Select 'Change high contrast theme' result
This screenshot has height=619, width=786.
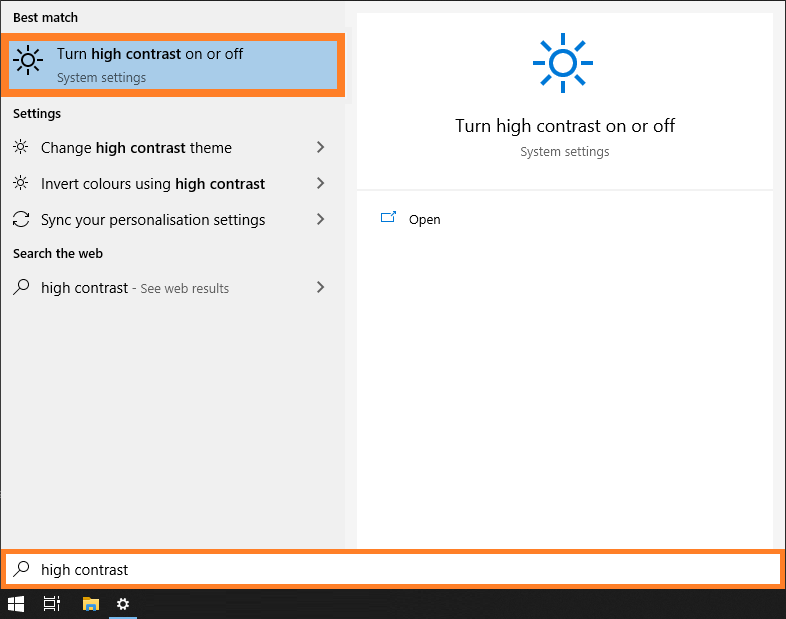tap(170, 147)
